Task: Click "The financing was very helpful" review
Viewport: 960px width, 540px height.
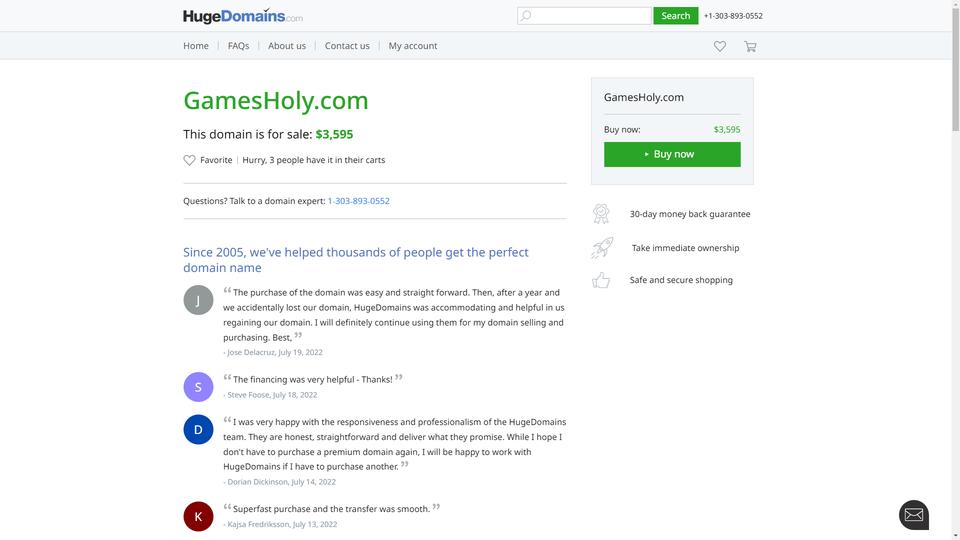Action: click(x=313, y=380)
